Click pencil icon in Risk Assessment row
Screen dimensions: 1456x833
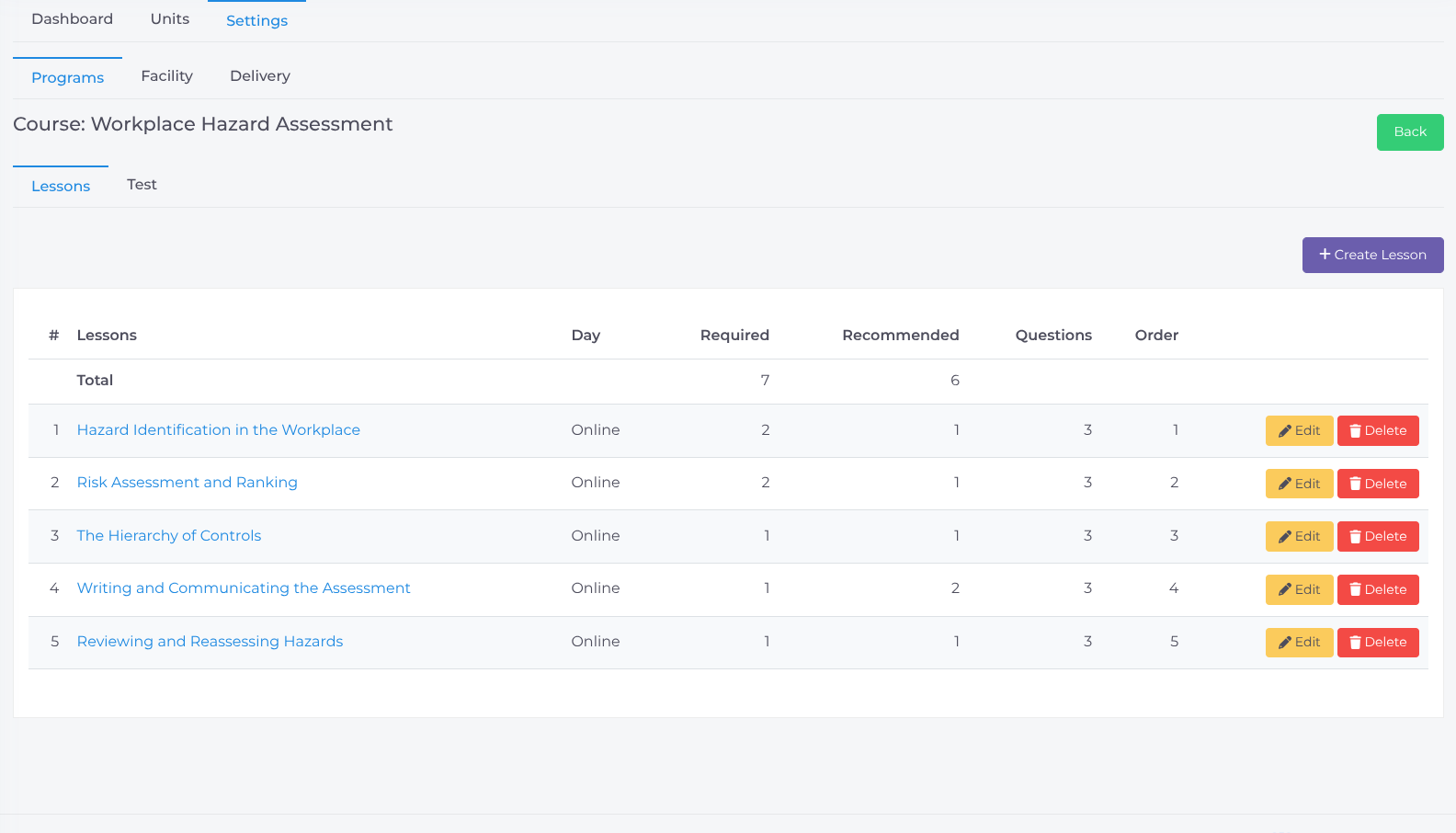1285,484
